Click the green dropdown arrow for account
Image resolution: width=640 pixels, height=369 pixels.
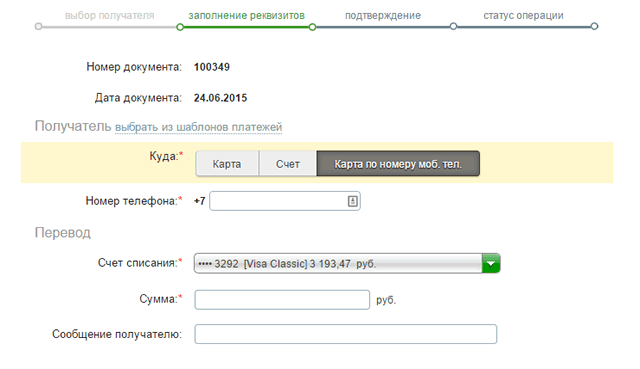(x=491, y=263)
